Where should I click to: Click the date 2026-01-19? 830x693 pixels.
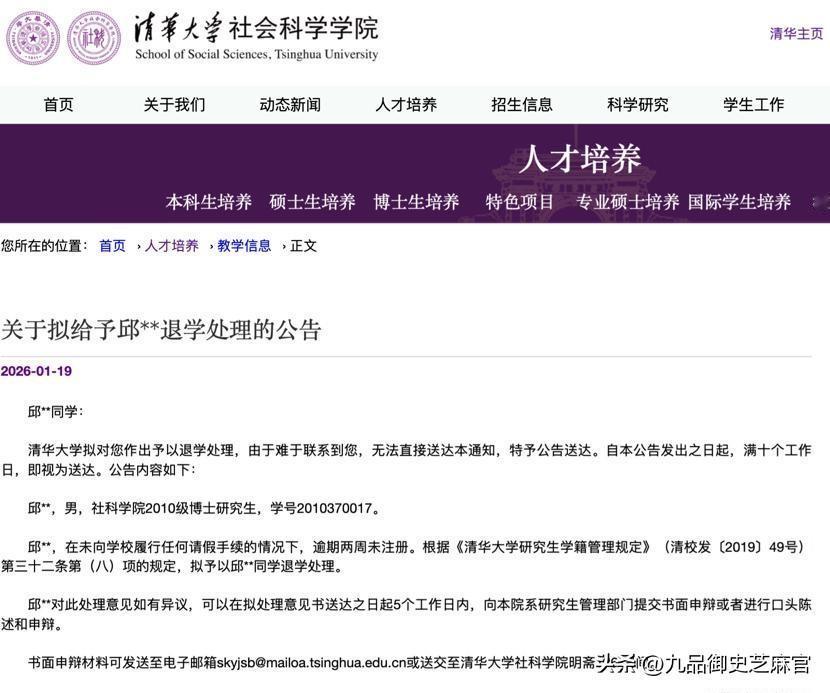click(x=36, y=371)
